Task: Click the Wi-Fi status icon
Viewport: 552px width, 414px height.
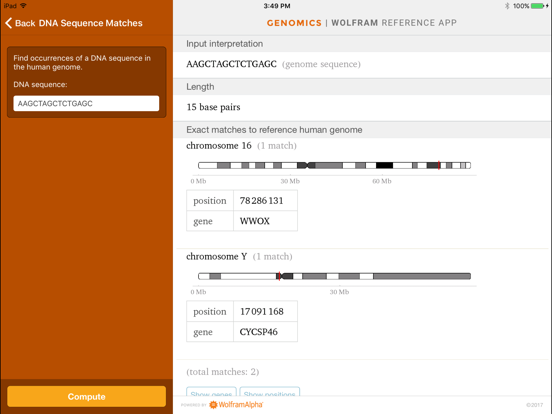Action: coord(23,6)
